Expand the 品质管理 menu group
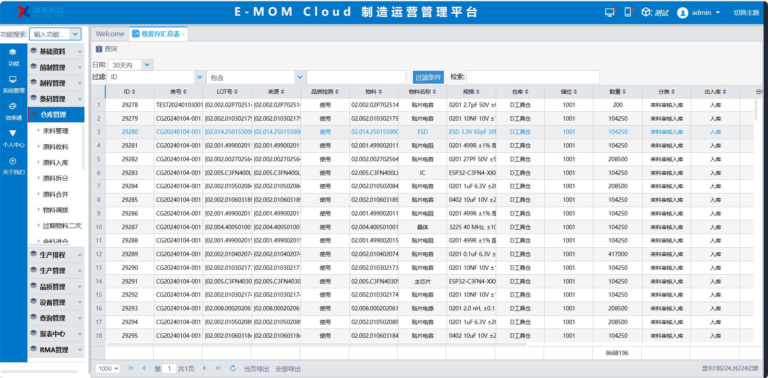This screenshot has height=378, width=768. tap(56, 286)
